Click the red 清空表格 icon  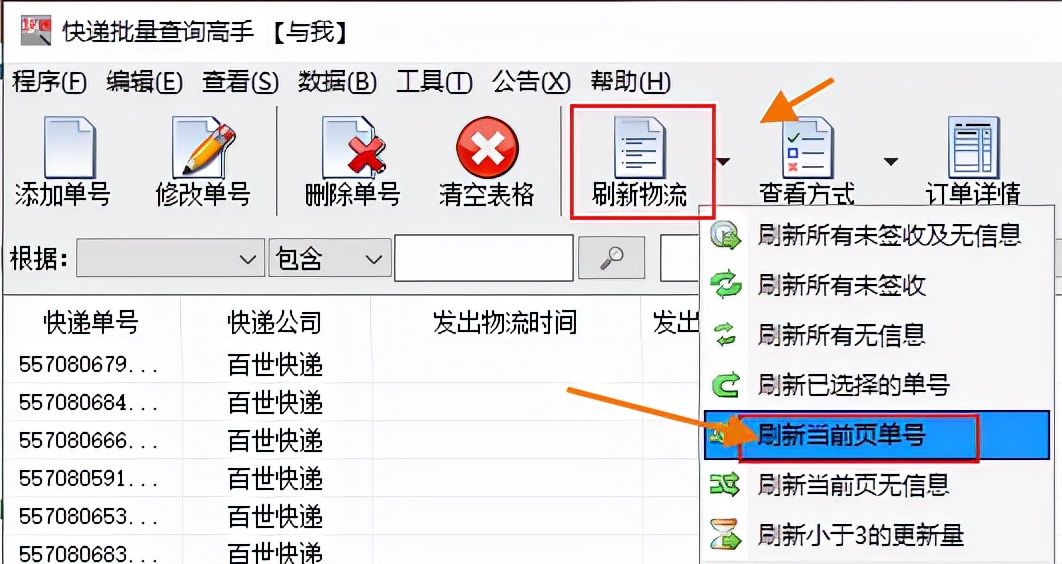coord(487,148)
